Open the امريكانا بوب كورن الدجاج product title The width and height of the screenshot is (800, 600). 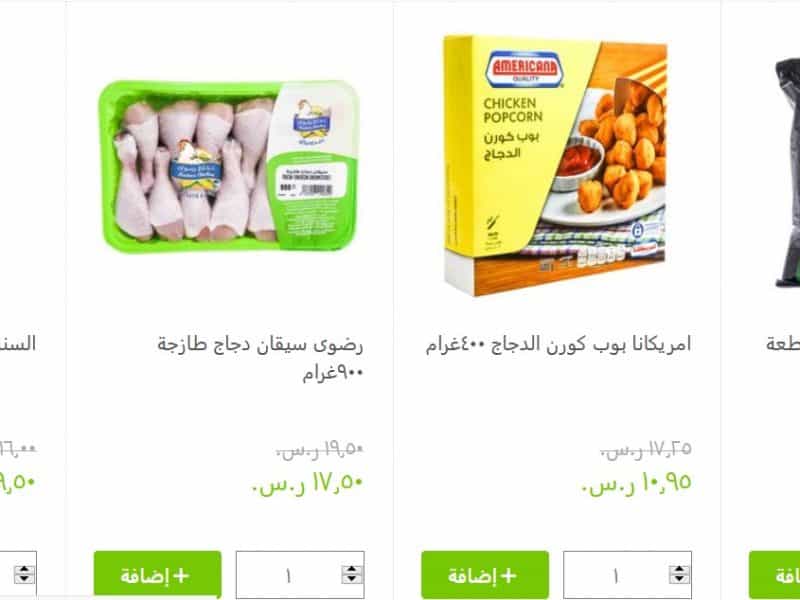(x=559, y=344)
